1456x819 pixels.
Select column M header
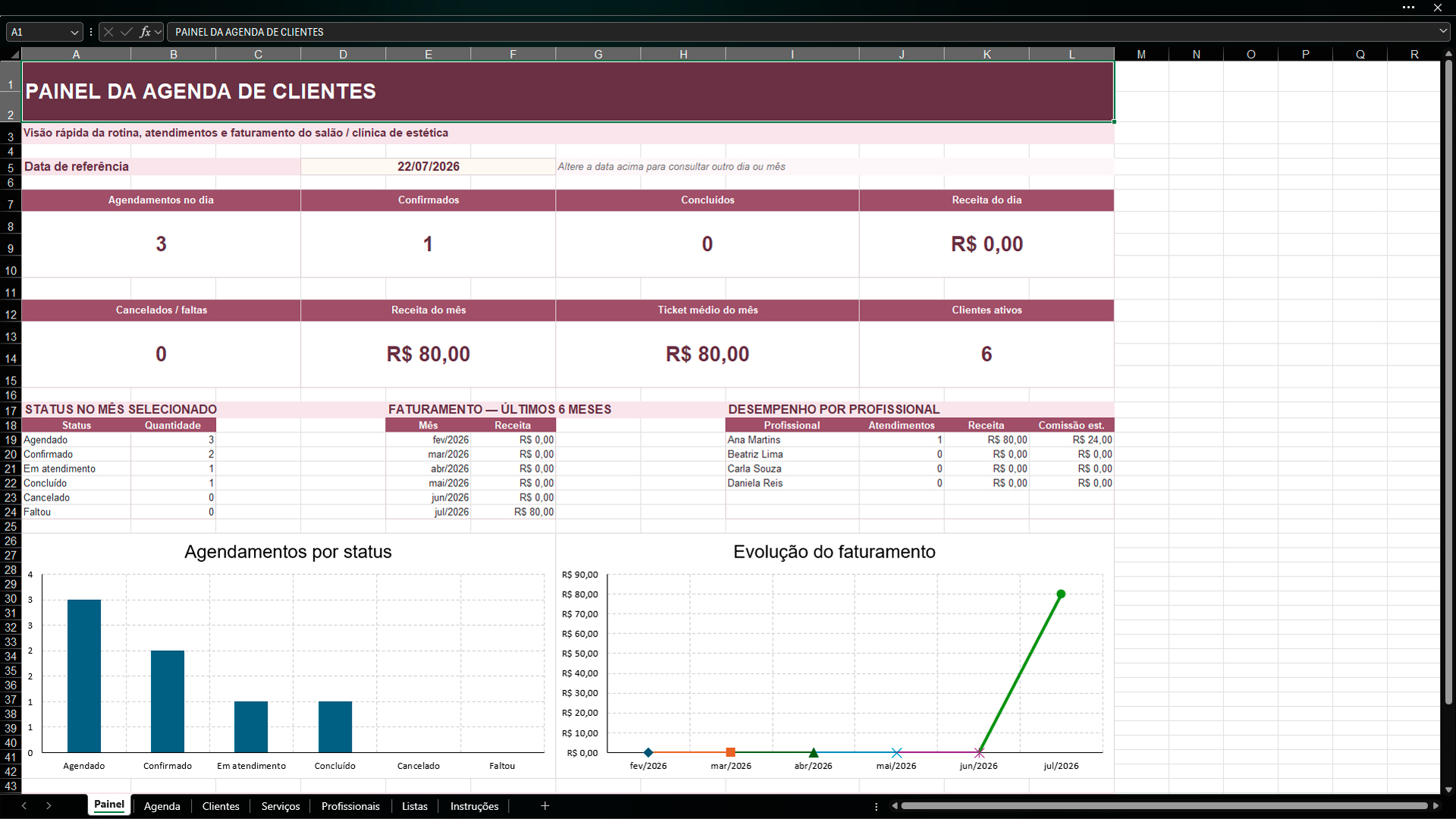click(x=1141, y=55)
